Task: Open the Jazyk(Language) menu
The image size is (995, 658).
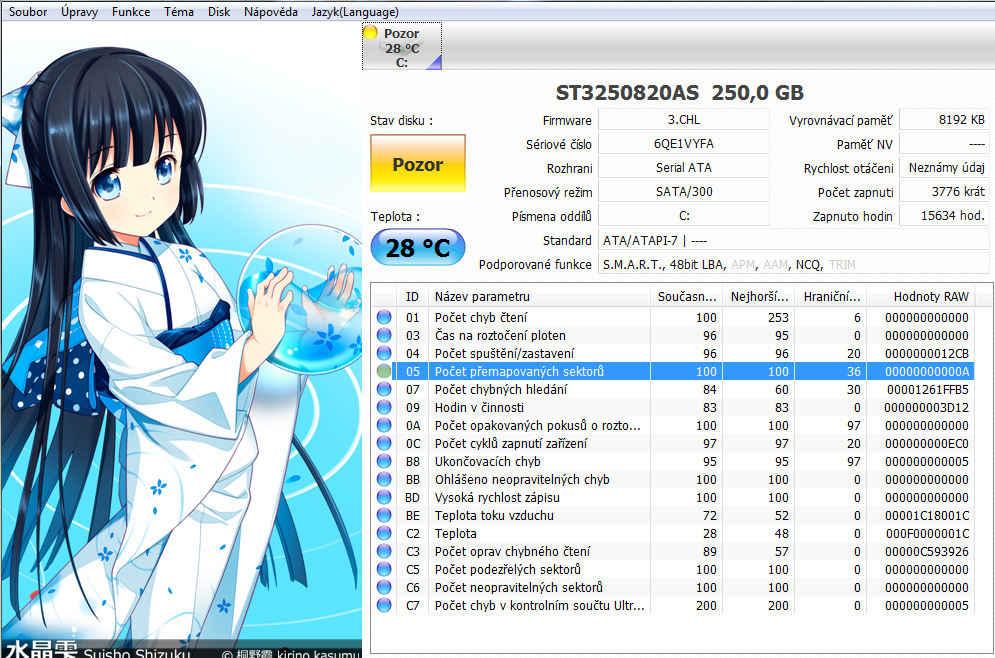Action: point(355,11)
